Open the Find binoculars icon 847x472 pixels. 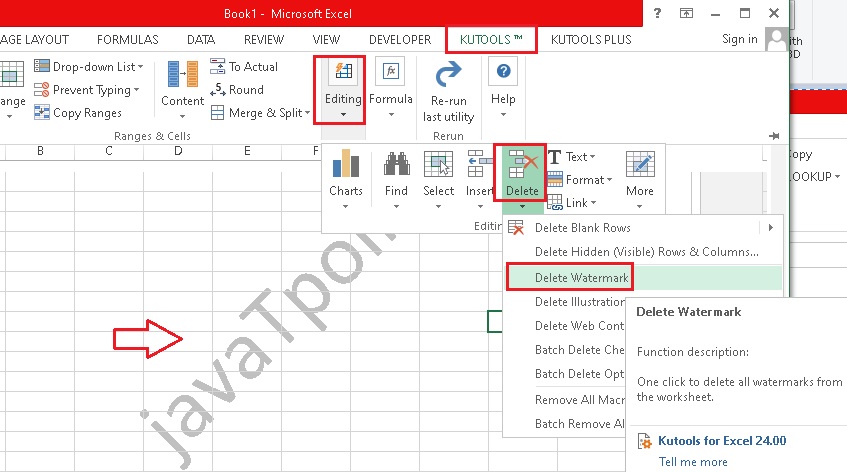click(x=396, y=164)
